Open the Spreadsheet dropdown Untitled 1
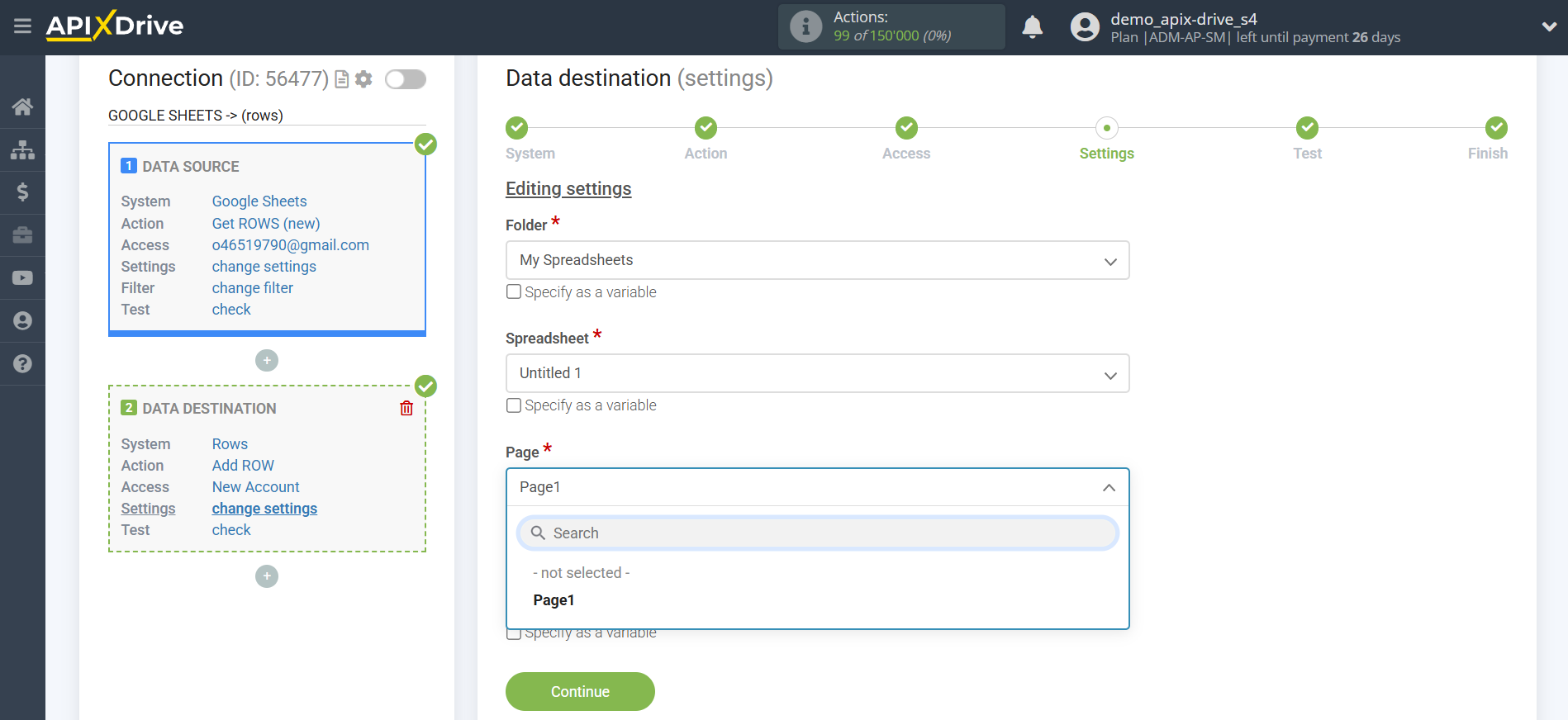This screenshot has height=720, width=1568. (x=817, y=373)
